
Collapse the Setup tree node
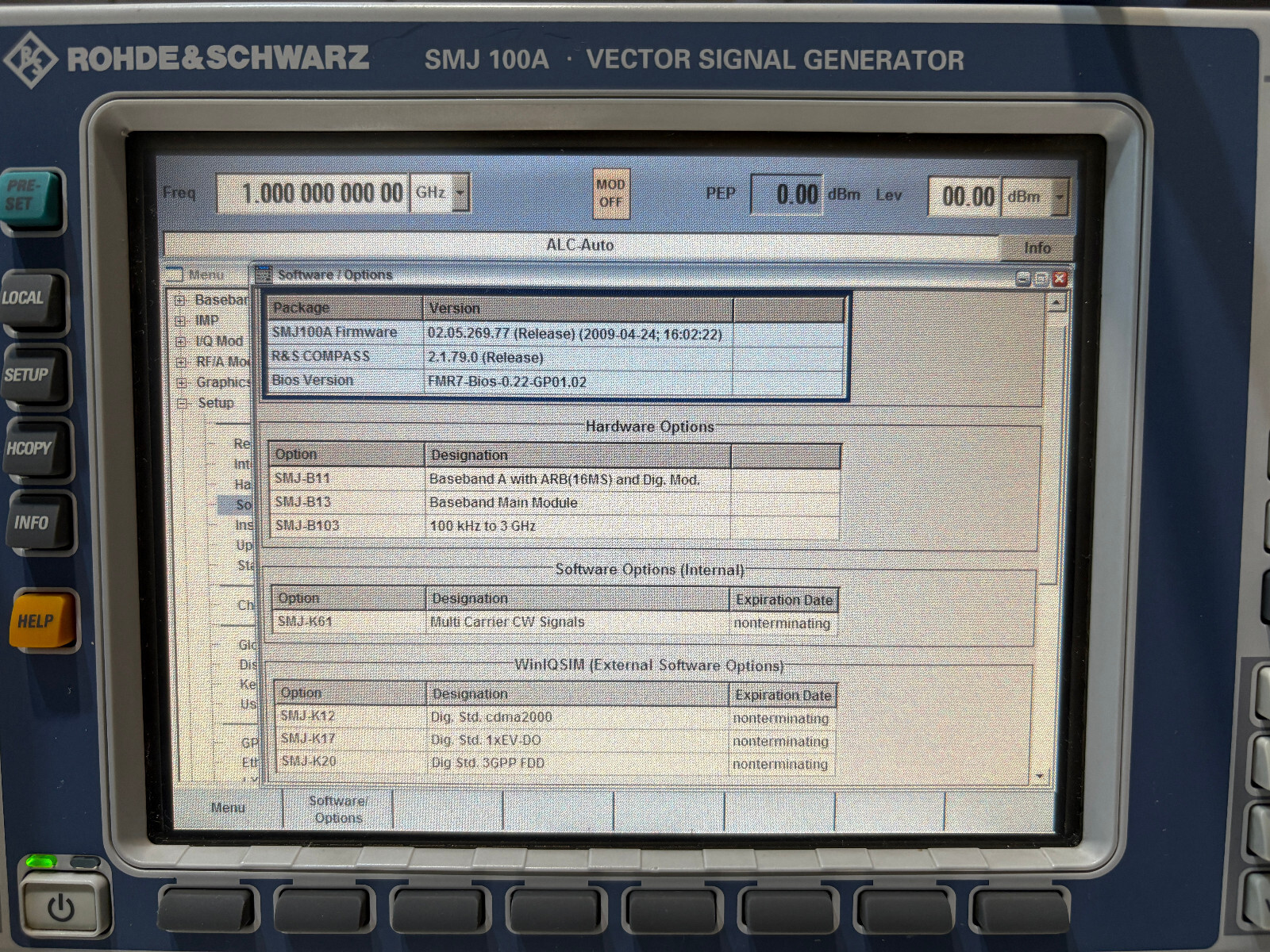pos(182,403)
